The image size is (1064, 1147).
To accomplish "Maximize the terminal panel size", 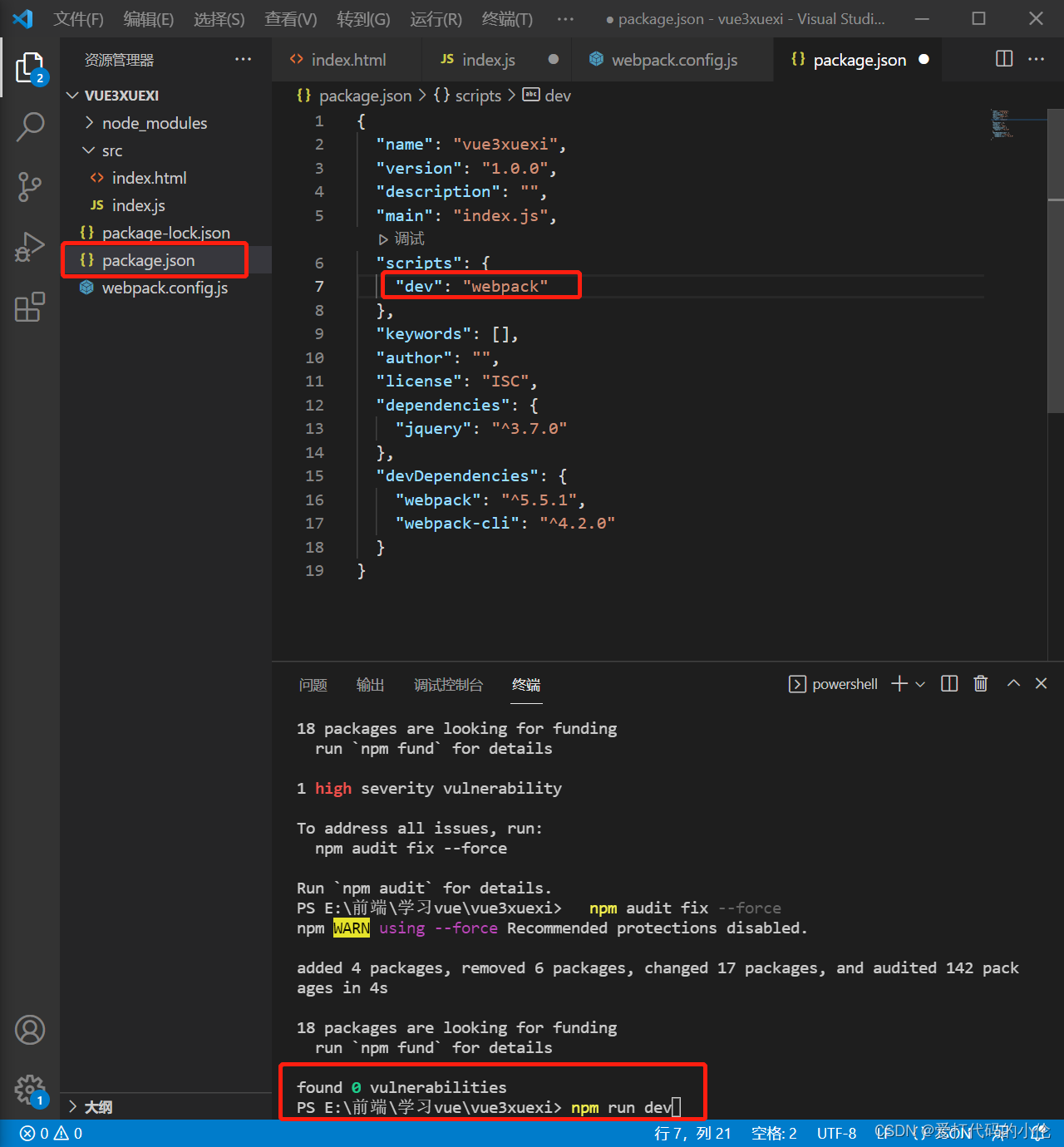I will 1013,683.
